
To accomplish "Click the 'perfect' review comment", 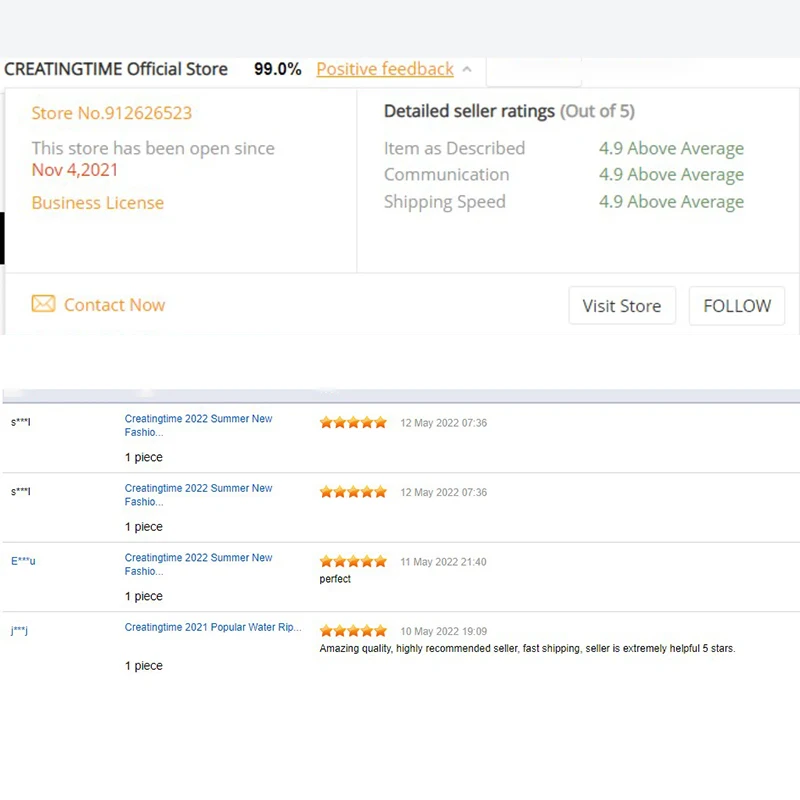I will coord(335,579).
